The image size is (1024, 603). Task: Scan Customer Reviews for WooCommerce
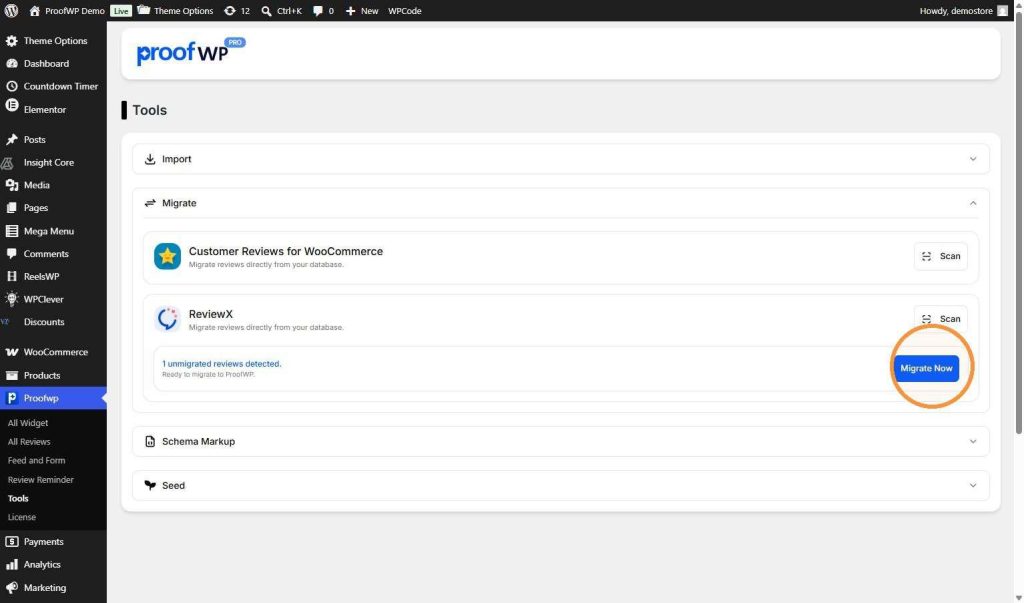[x=941, y=256]
